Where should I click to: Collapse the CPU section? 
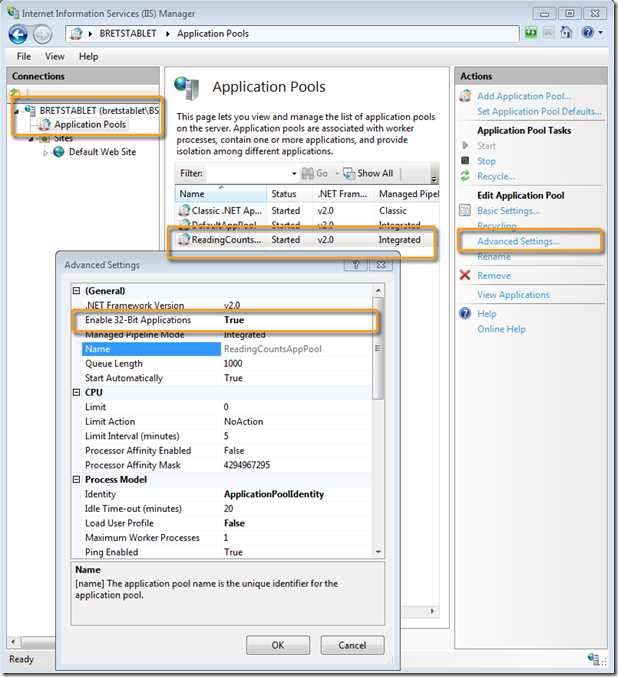click(77, 392)
